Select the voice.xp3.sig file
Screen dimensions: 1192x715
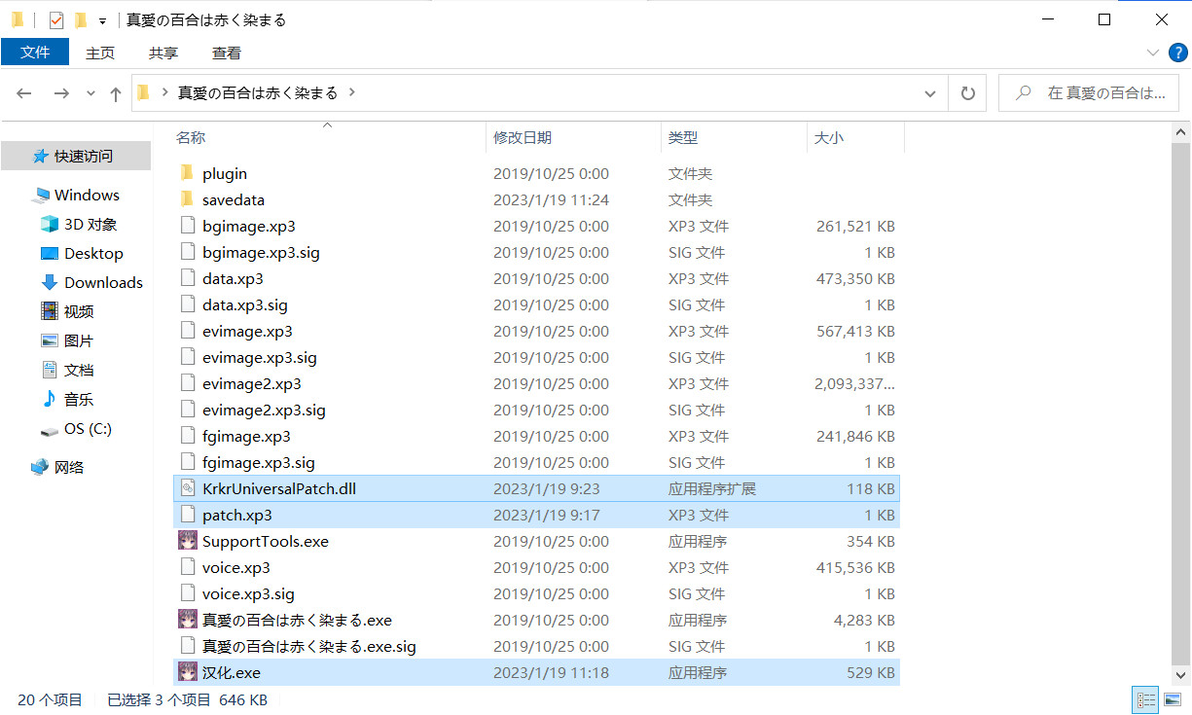tap(537, 594)
